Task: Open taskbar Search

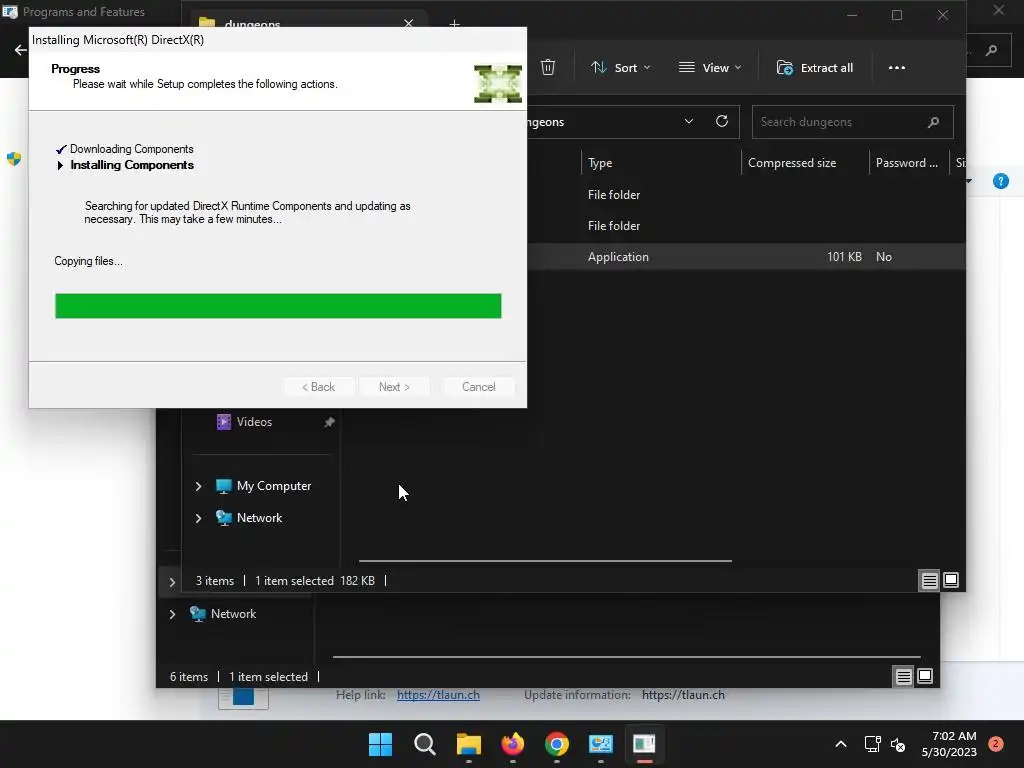Action: click(x=424, y=744)
